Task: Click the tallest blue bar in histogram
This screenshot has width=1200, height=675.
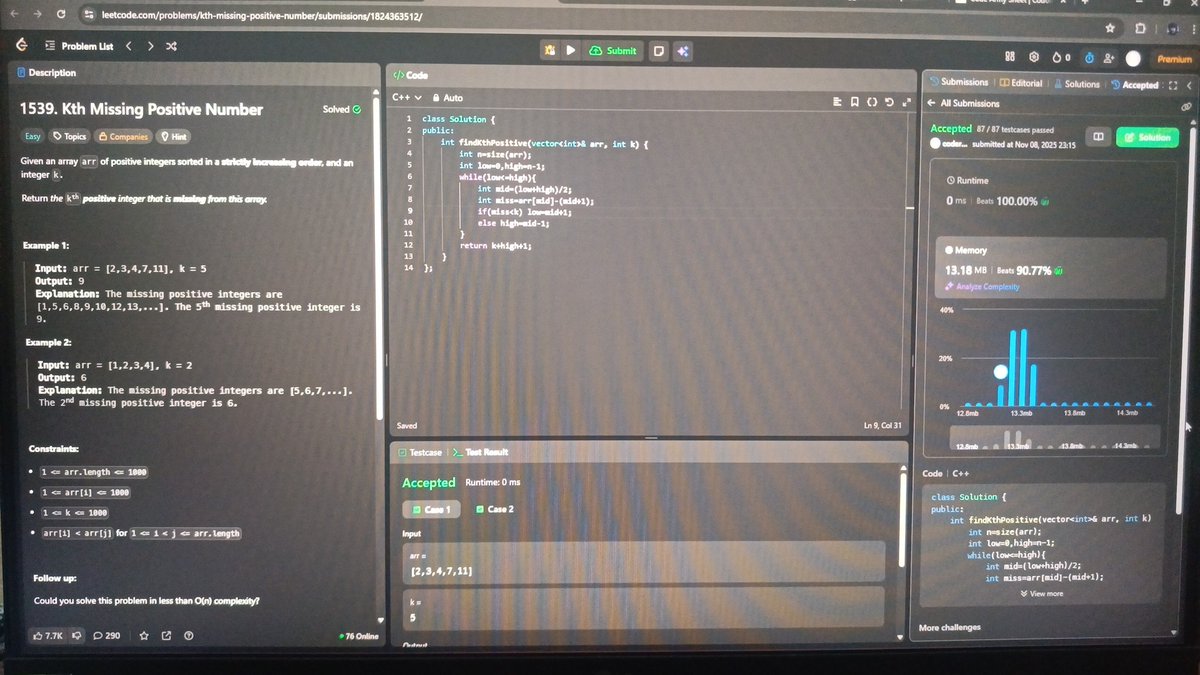Action: (x=1023, y=367)
